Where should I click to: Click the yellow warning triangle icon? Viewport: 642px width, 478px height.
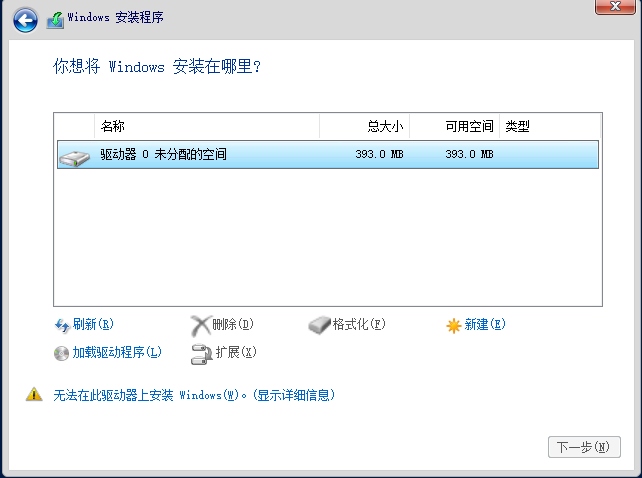pos(34,394)
